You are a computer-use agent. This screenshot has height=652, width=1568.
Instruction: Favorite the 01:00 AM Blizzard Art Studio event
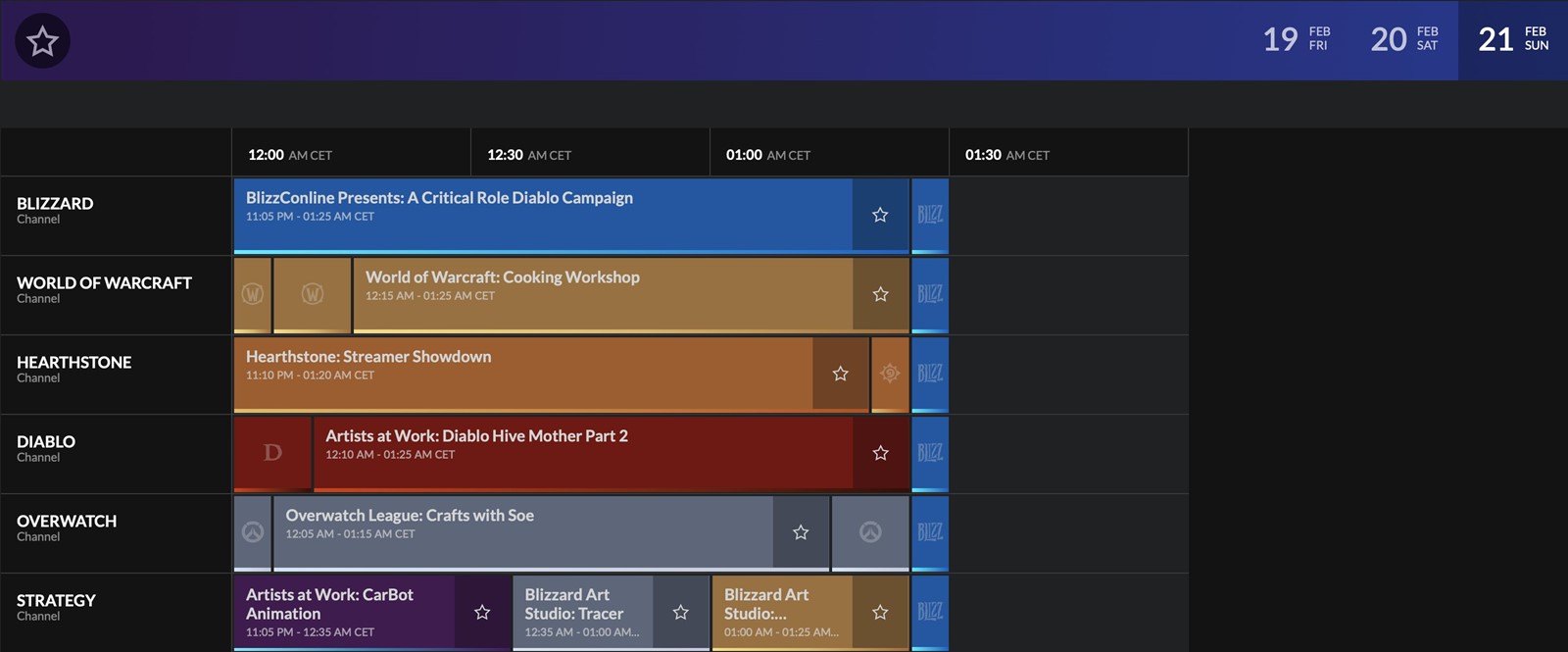[880, 612]
